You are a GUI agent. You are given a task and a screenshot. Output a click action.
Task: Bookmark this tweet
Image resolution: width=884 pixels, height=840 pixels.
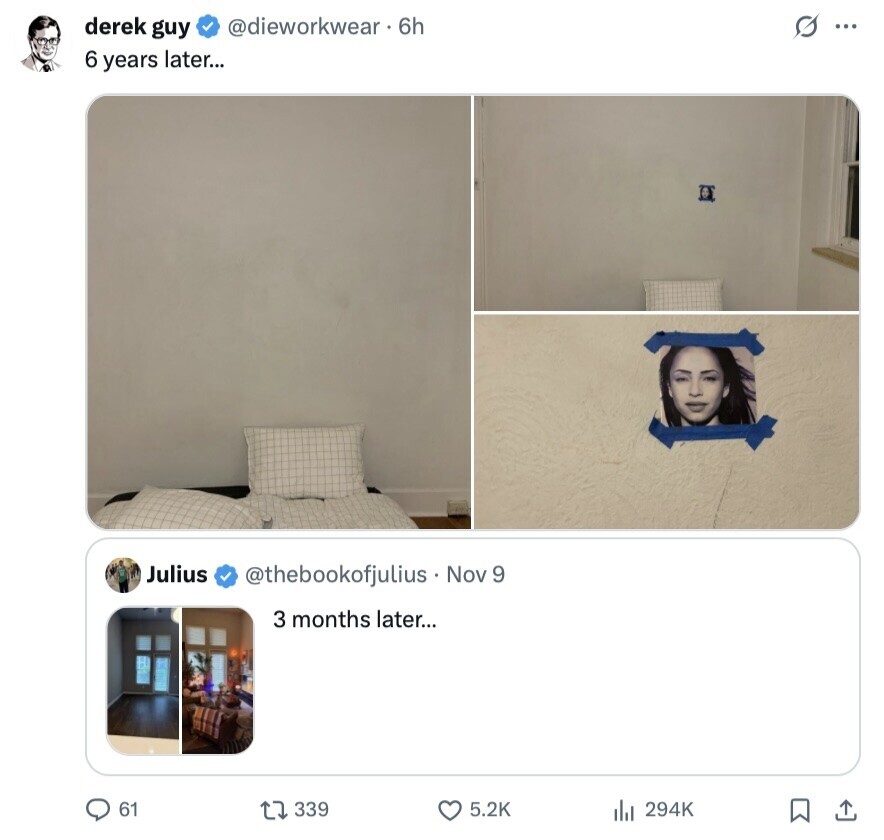coord(800,810)
